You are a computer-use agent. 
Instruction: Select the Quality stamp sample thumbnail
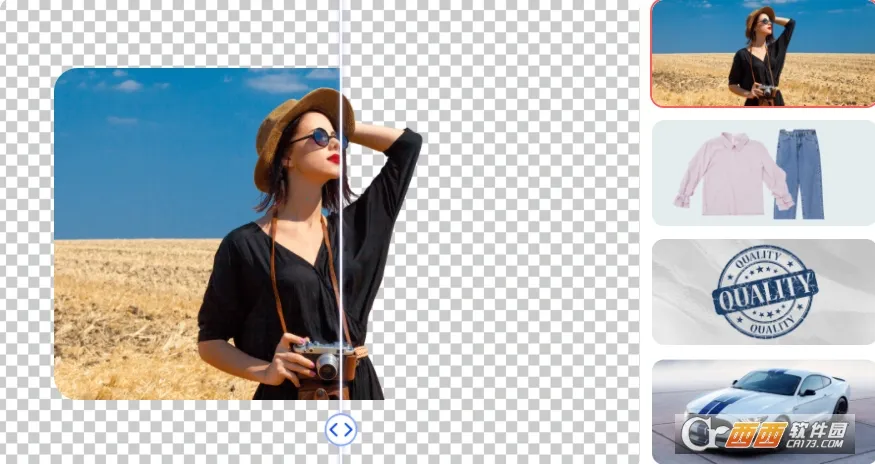[763, 292]
